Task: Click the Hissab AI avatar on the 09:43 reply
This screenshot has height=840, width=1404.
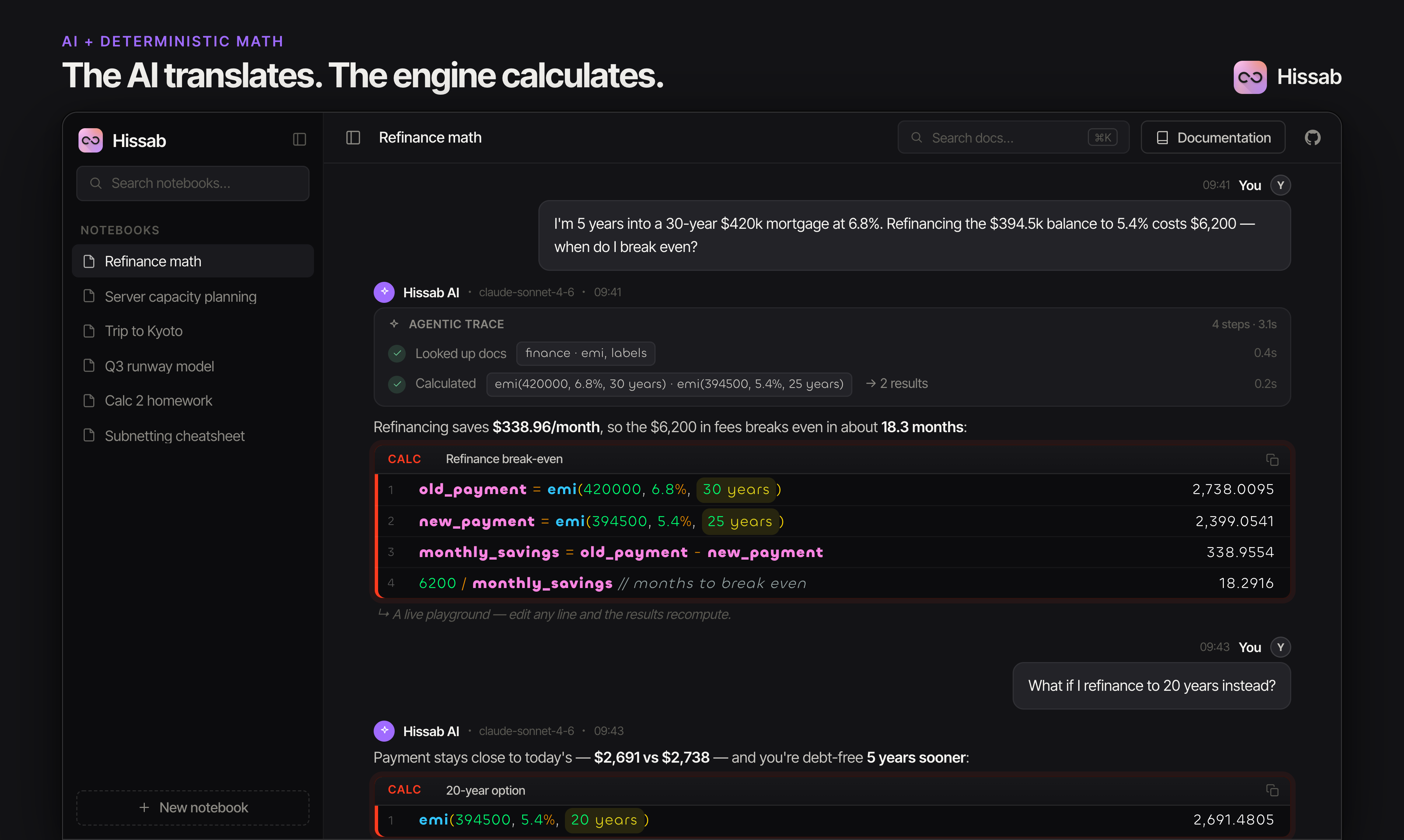Action: pyautogui.click(x=384, y=731)
